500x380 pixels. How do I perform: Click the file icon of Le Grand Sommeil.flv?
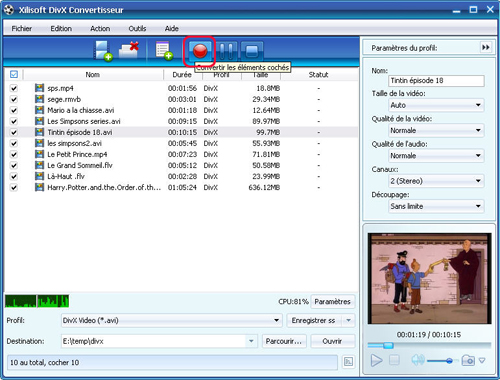pyautogui.click(x=39, y=165)
